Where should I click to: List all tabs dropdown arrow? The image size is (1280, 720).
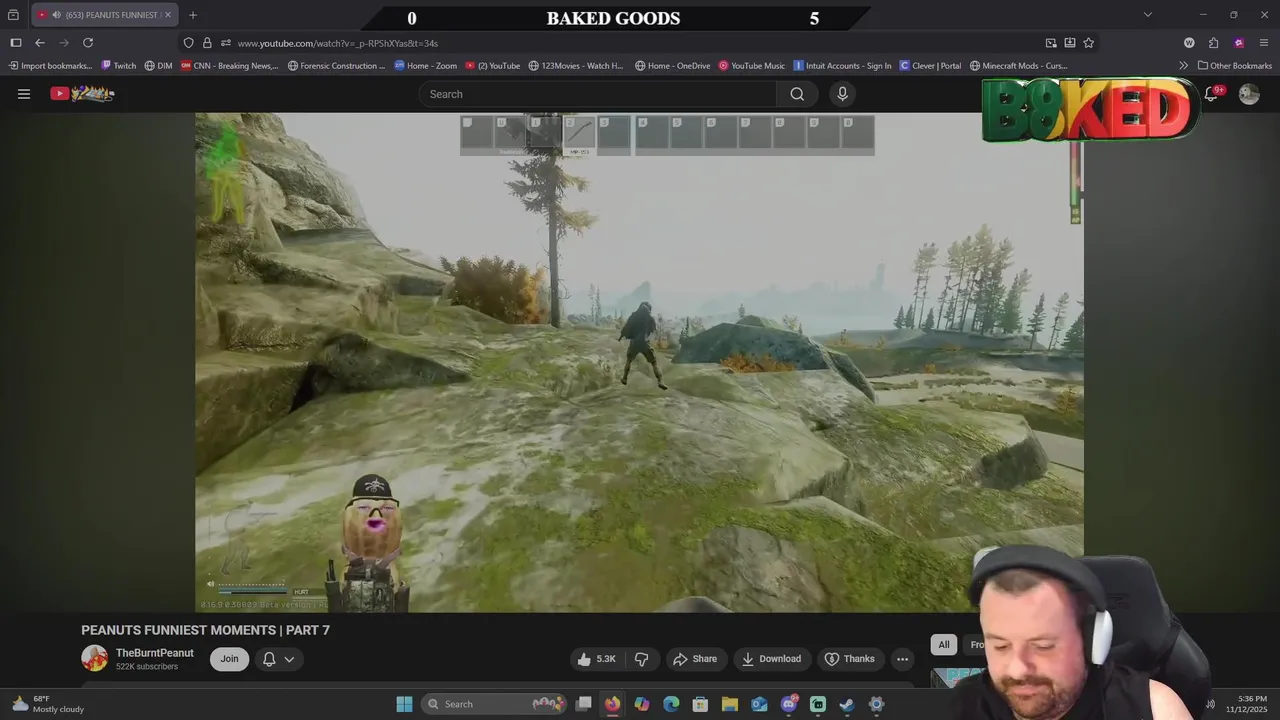click(1148, 15)
